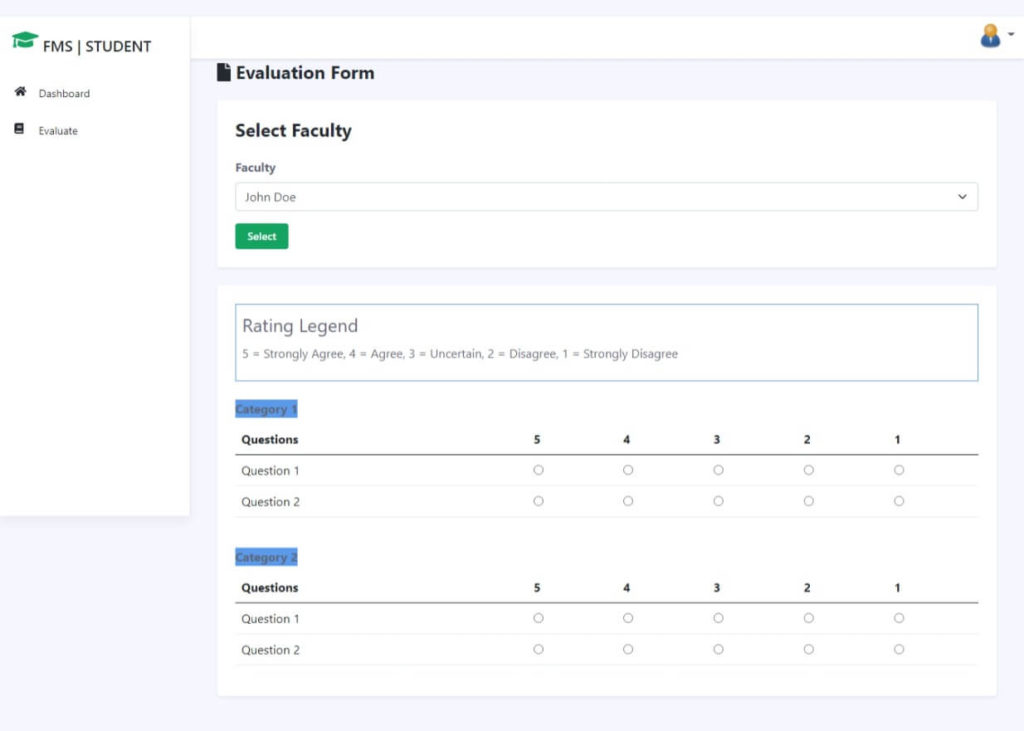Image resolution: width=1024 pixels, height=731 pixels.
Task: Select rating 1 for Question 1 in Category 1
Action: click(x=898, y=469)
